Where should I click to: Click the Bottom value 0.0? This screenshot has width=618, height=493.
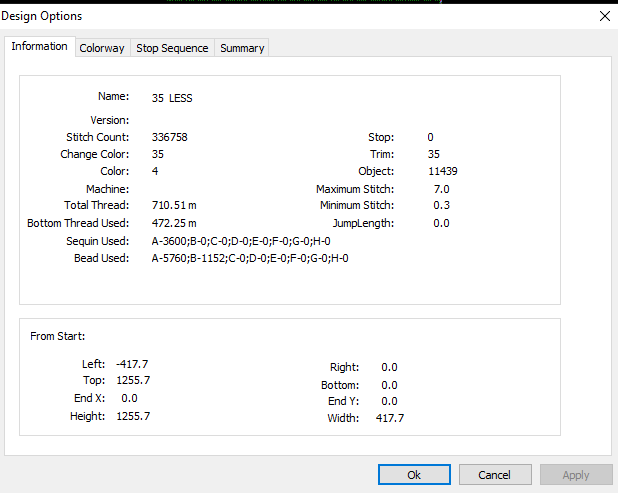[389, 385]
